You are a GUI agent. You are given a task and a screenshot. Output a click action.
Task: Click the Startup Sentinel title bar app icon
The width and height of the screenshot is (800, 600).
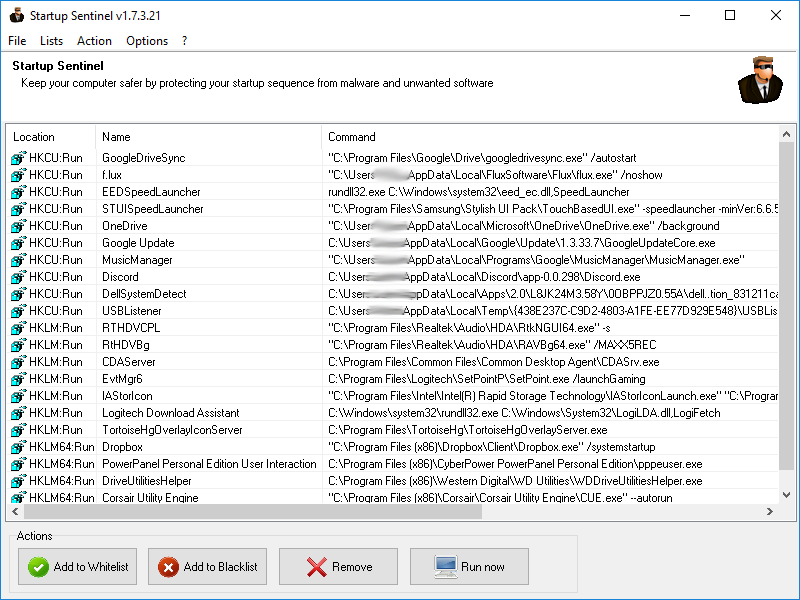[x=16, y=15]
